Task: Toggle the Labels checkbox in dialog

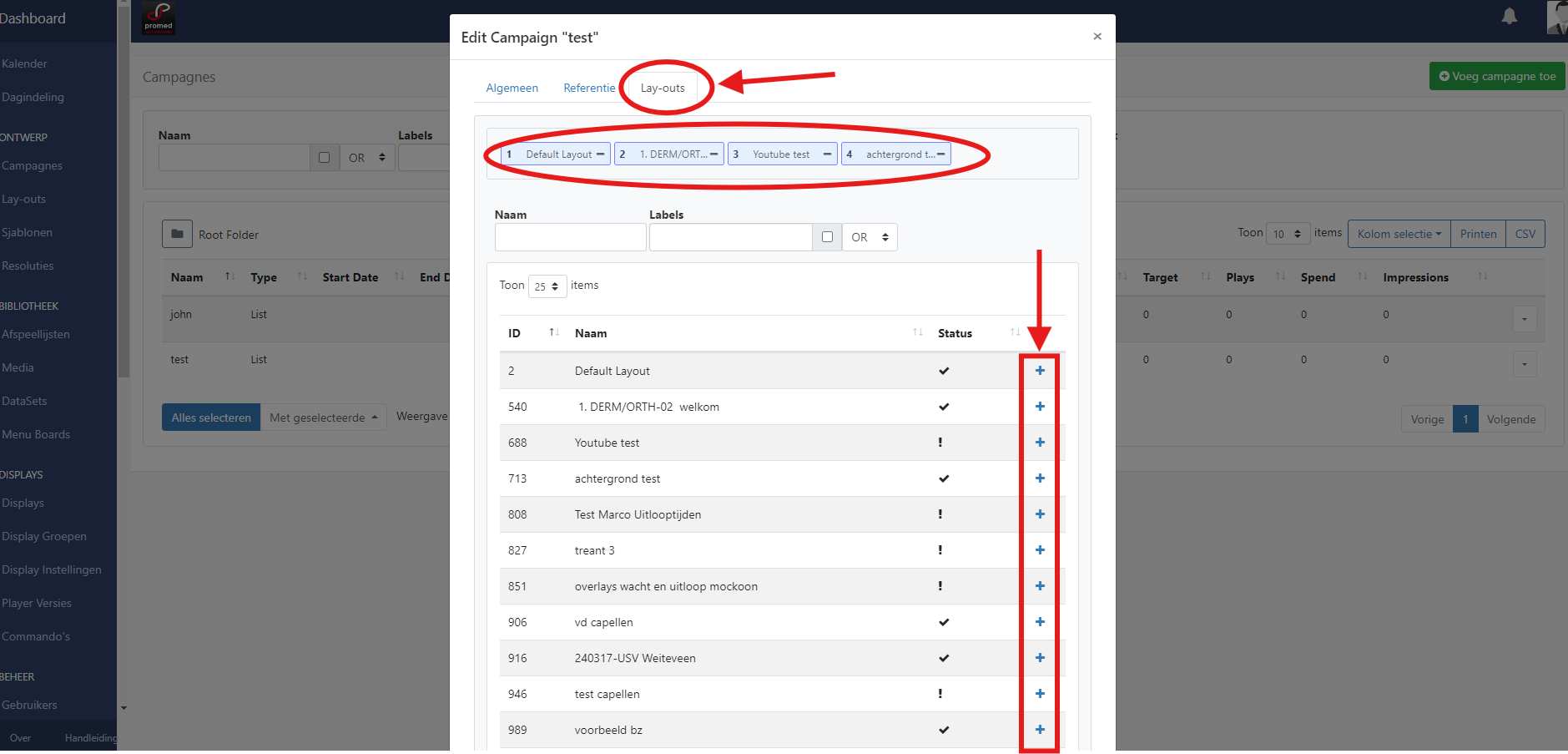Action: pos(827,237)
